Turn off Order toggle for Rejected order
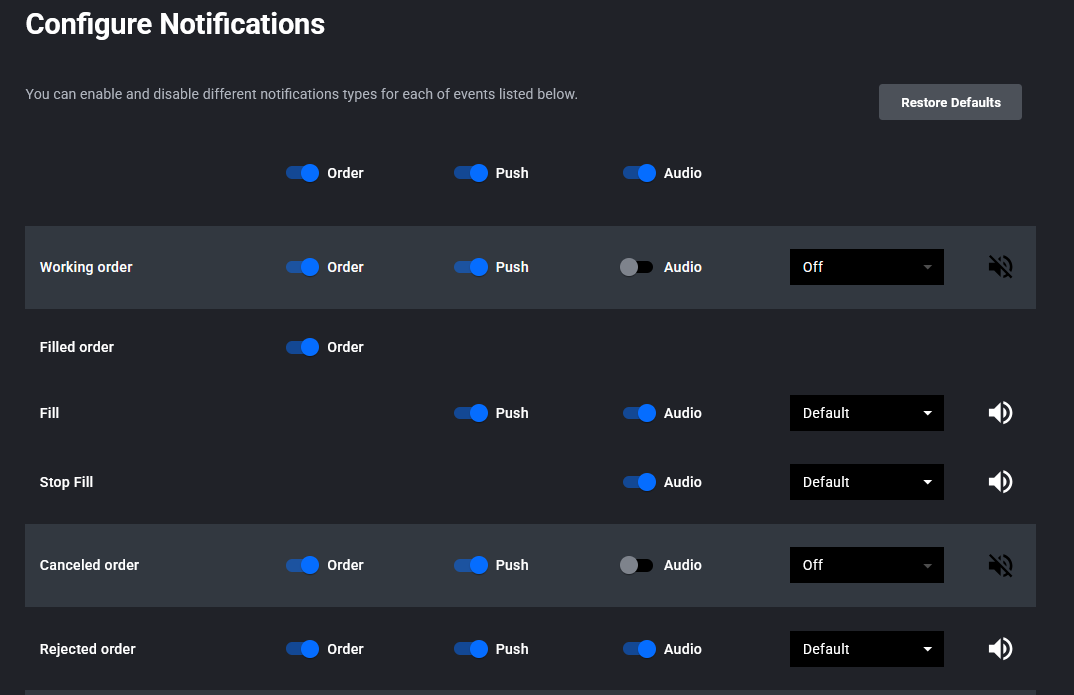Screen dimensions: 1074x695 302,649
